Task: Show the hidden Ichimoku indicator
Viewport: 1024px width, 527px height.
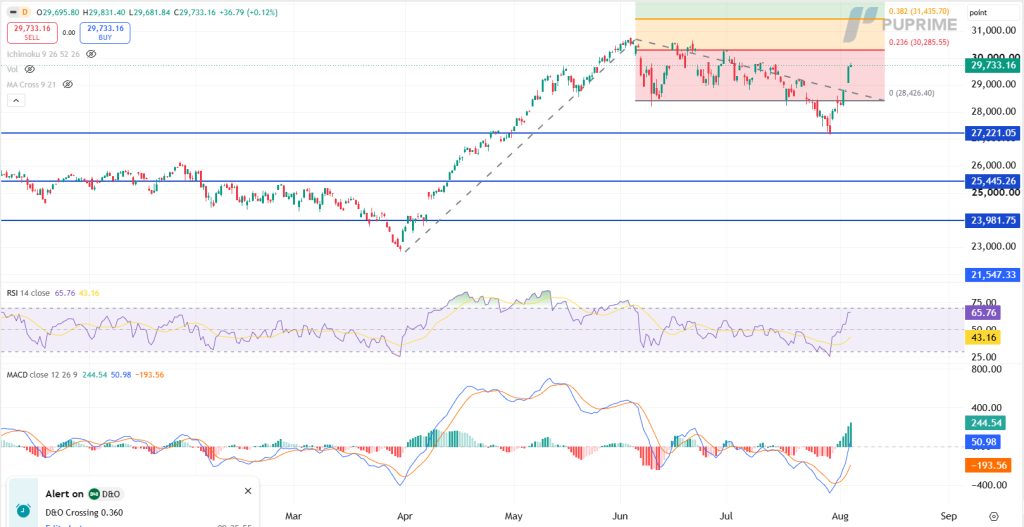Action: click(x=91, y=54)
